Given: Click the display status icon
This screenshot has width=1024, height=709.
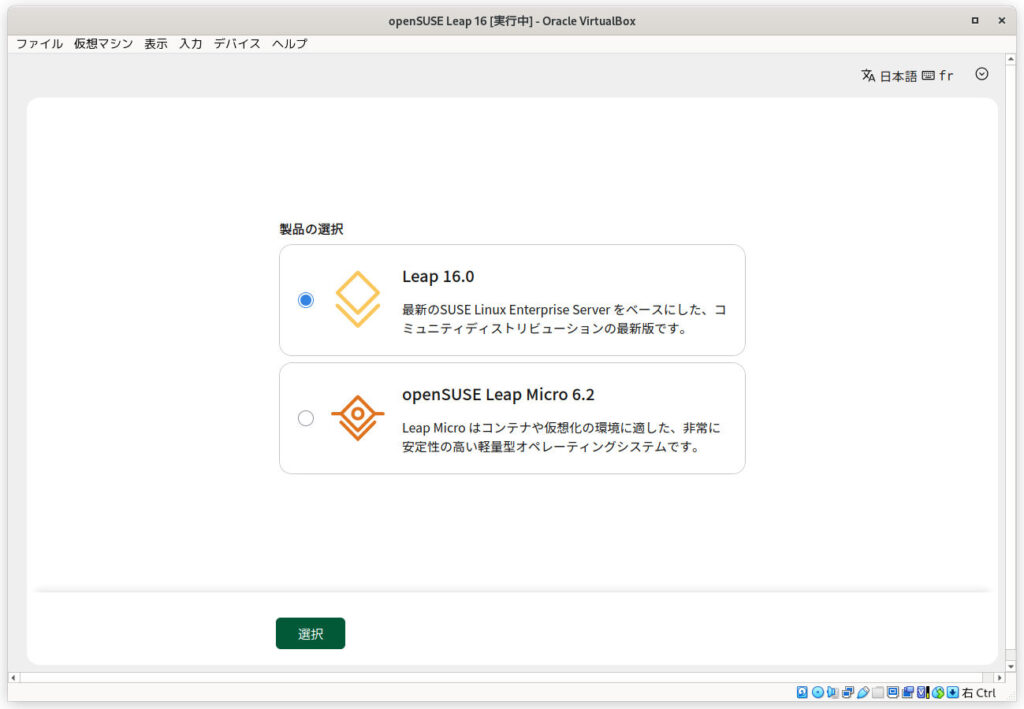Looking at the screenshot, I should 893,693.
